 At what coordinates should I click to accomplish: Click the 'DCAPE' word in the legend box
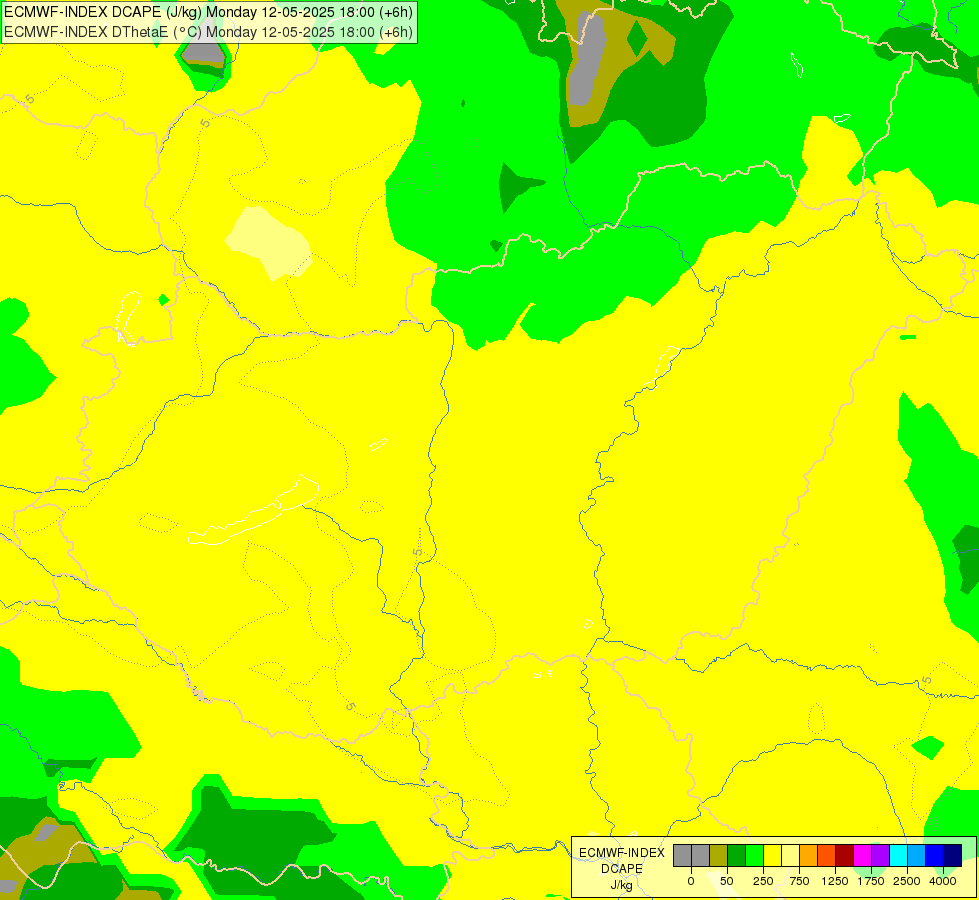click(622, 869)
